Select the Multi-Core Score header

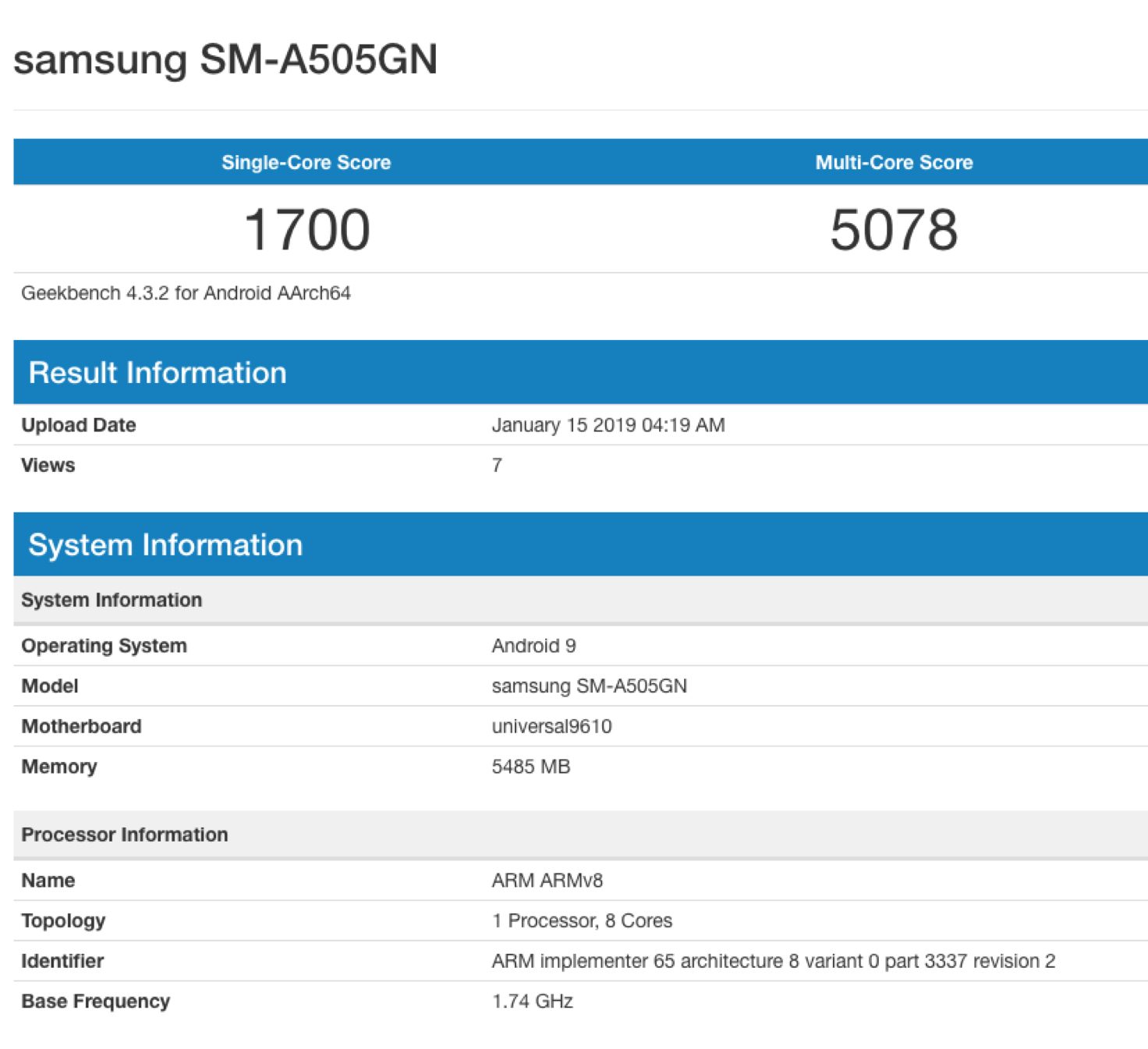[x=894, y=162]
